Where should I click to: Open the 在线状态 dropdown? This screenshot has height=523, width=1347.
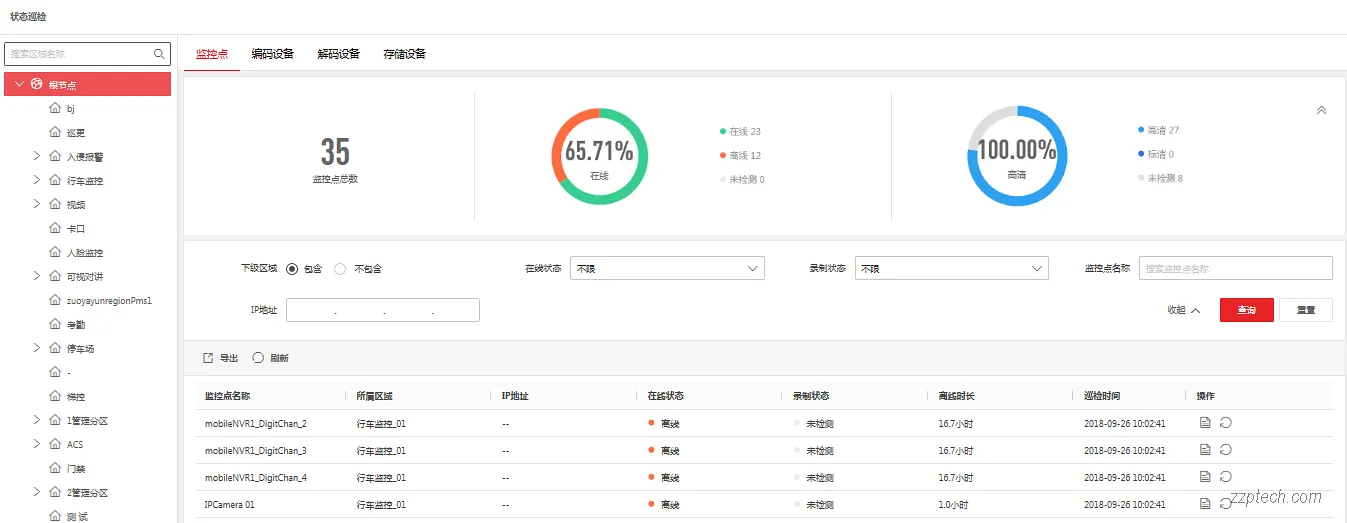667,268
